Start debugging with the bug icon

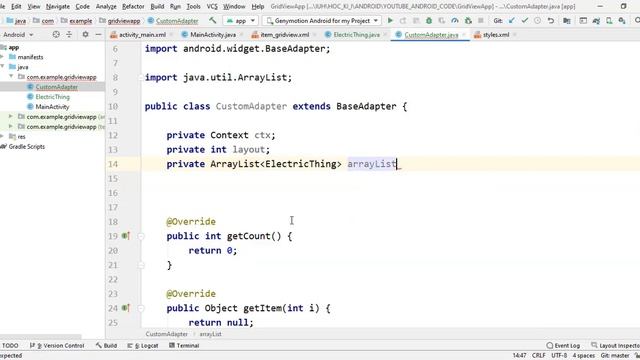pos(429,20)
